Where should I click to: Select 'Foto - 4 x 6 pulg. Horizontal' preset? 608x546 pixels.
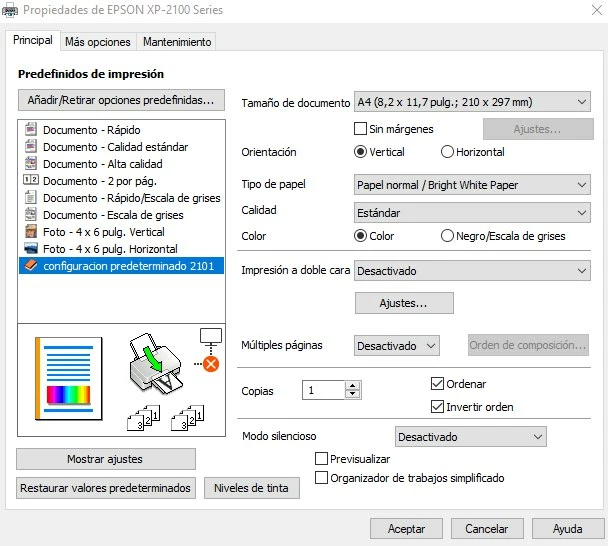[121, 249]
